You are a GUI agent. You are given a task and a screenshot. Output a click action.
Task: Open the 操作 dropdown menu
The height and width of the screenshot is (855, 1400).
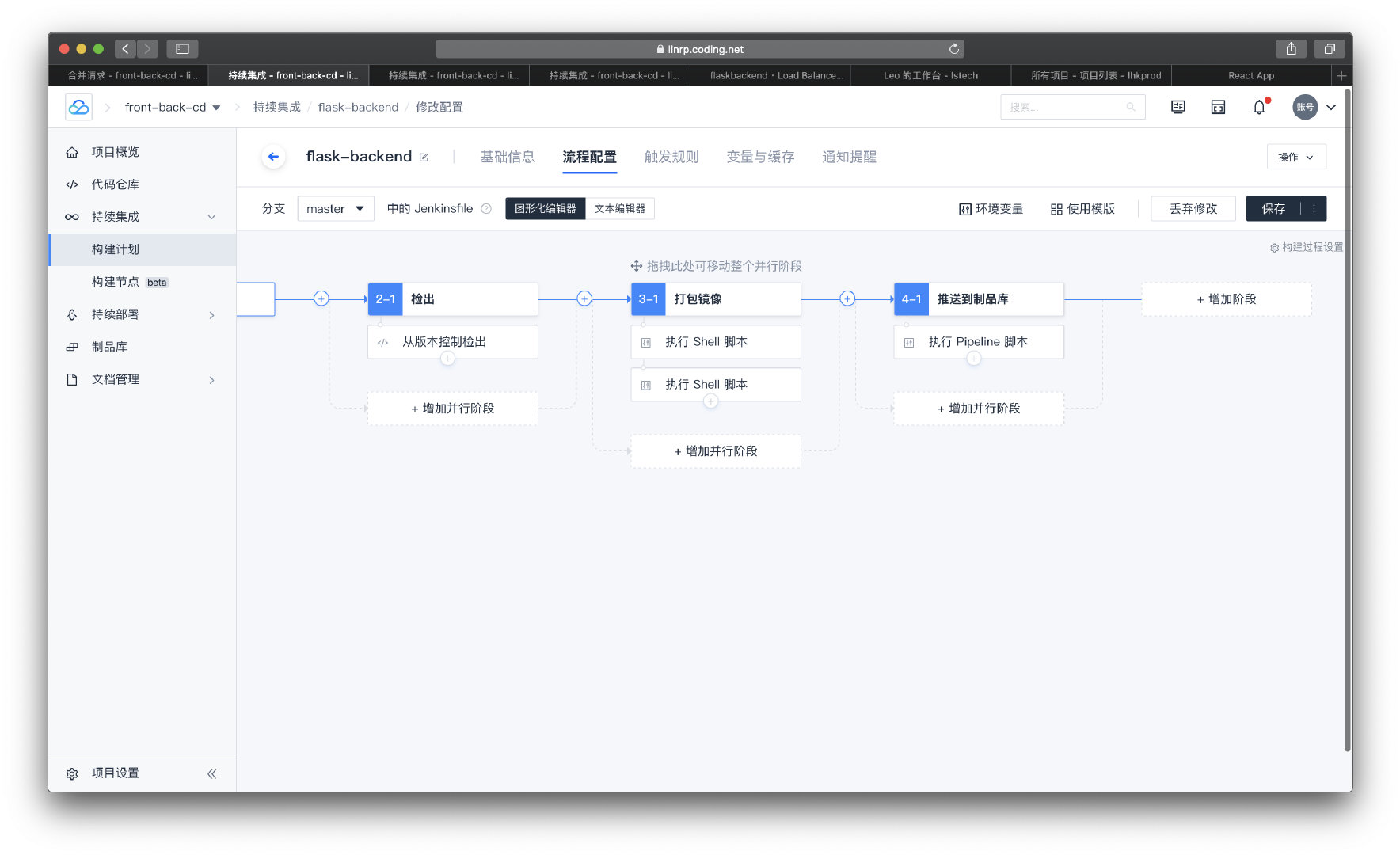coord(1295,157)
